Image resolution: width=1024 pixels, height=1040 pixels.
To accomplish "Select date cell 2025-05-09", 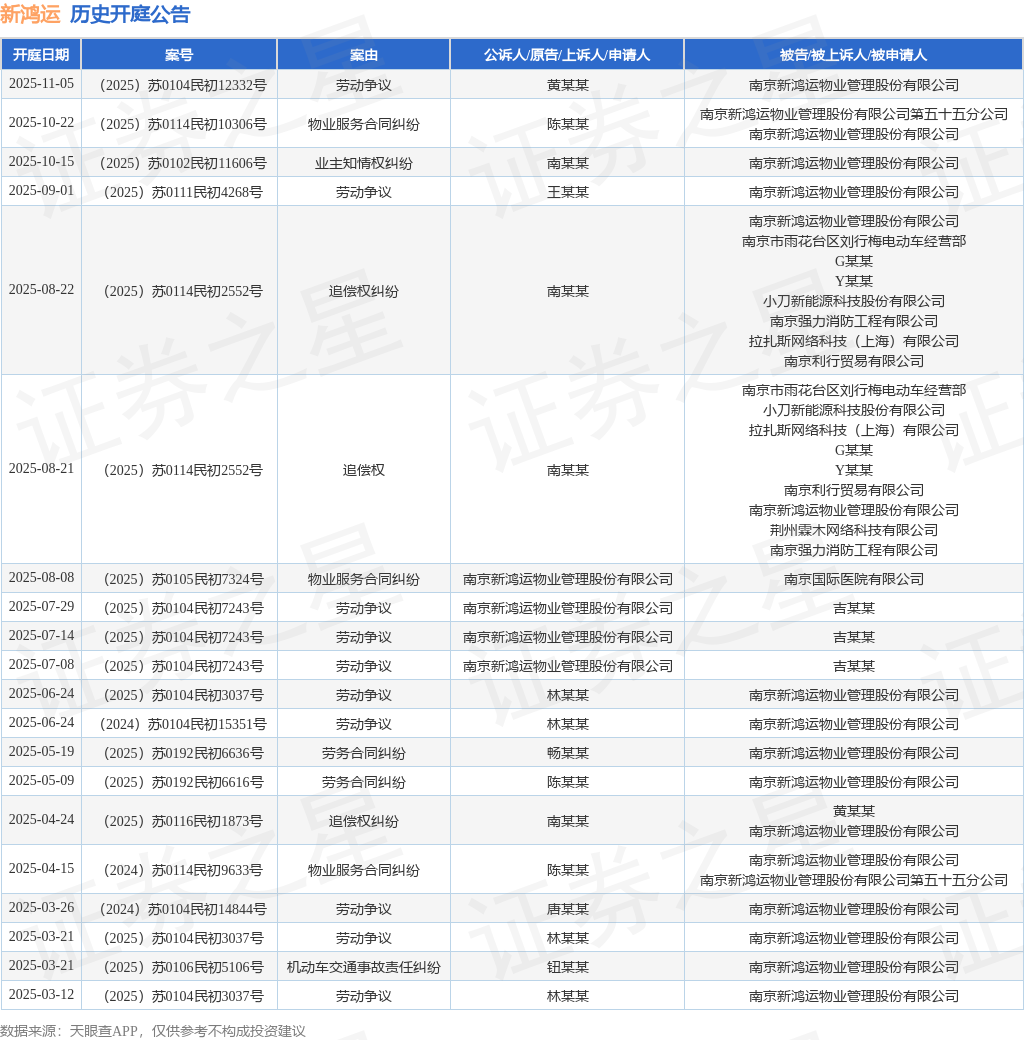I will pyautogui.click(x=41, y=781).
